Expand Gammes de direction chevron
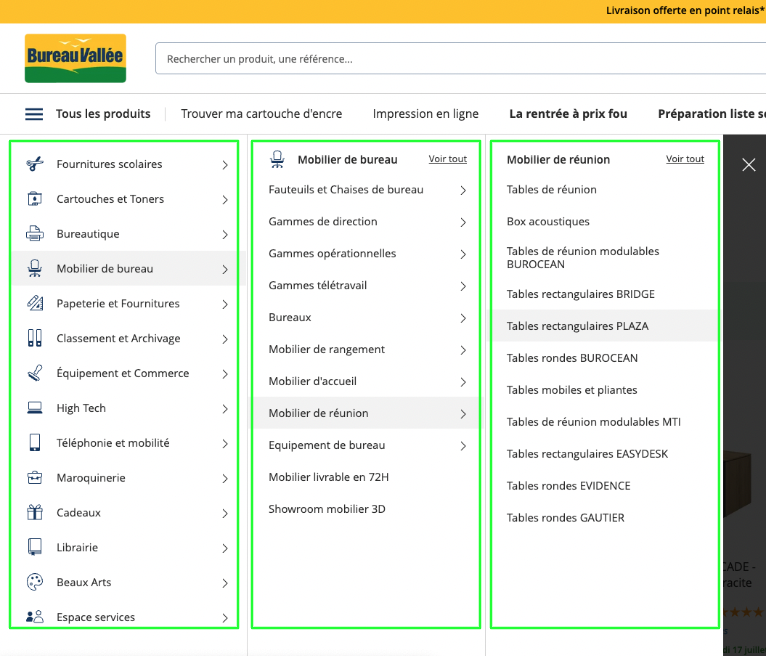The height and width of the screenshot is (656, 767). coord(463,222)
